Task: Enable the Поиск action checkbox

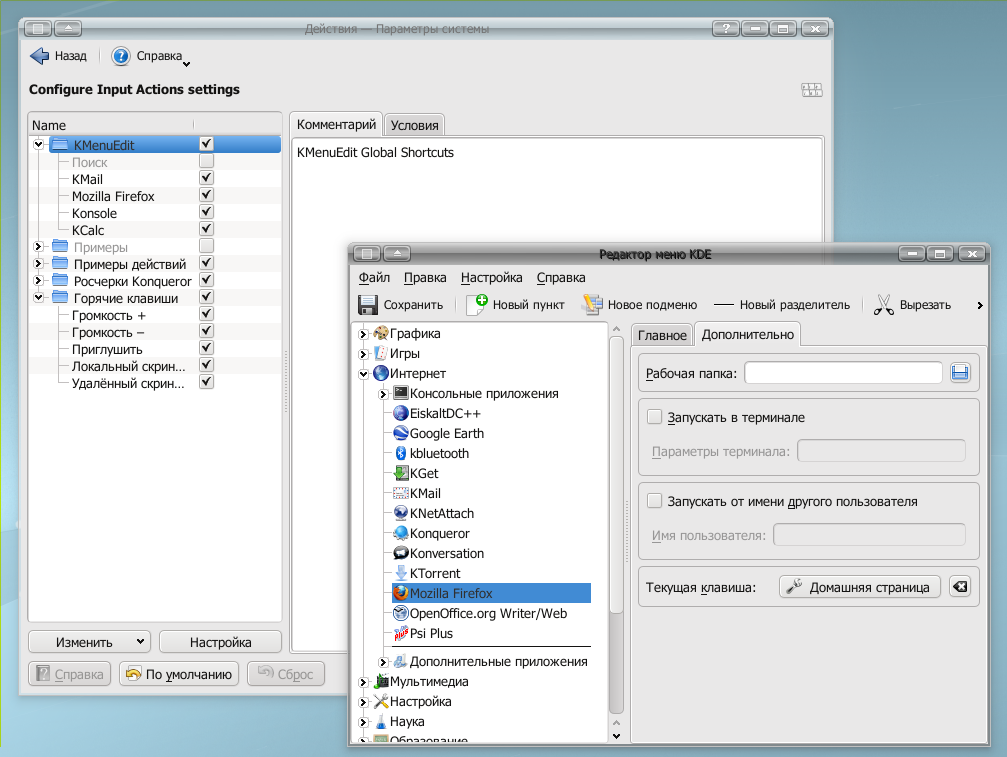Action: (x=206, y=161)
